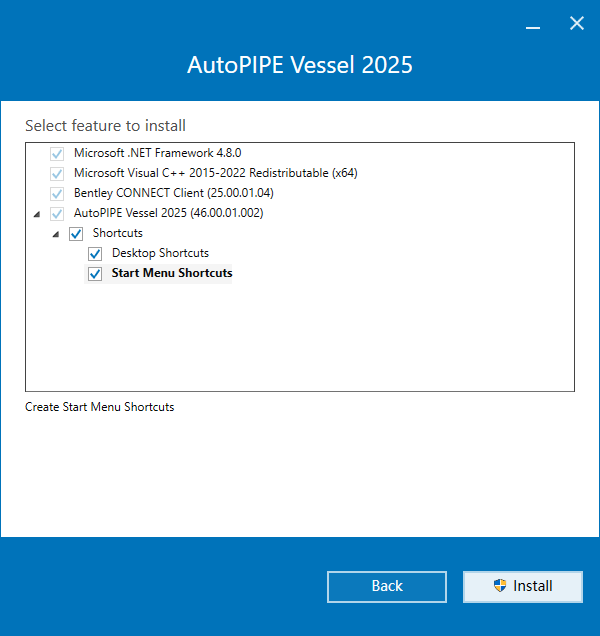Collapse the Shortcuts tree node

(56, 234)
